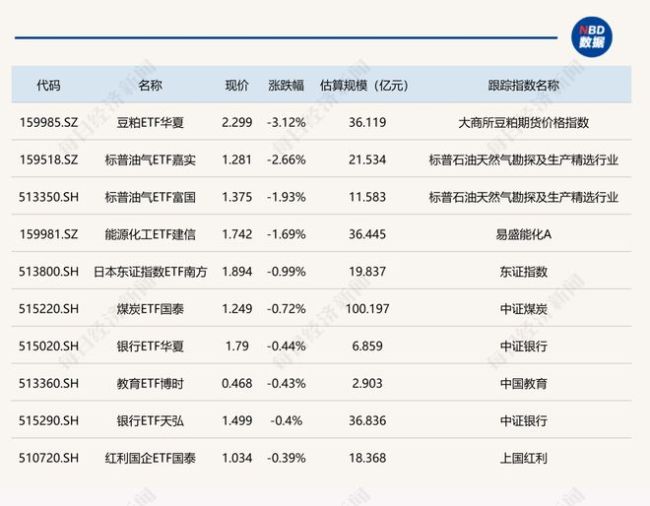The width and height of the screenshot is (650, 506).
Task: Click the 现价 column header
Action: (x=237, y=85)
